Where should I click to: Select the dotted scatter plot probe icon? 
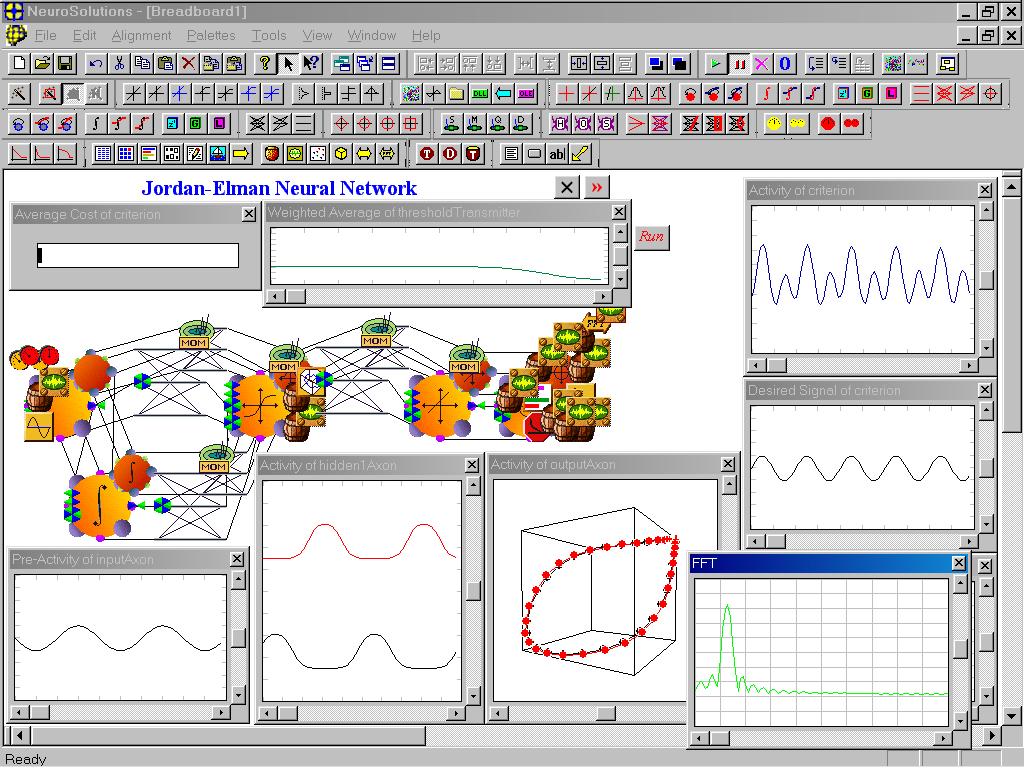318,153
